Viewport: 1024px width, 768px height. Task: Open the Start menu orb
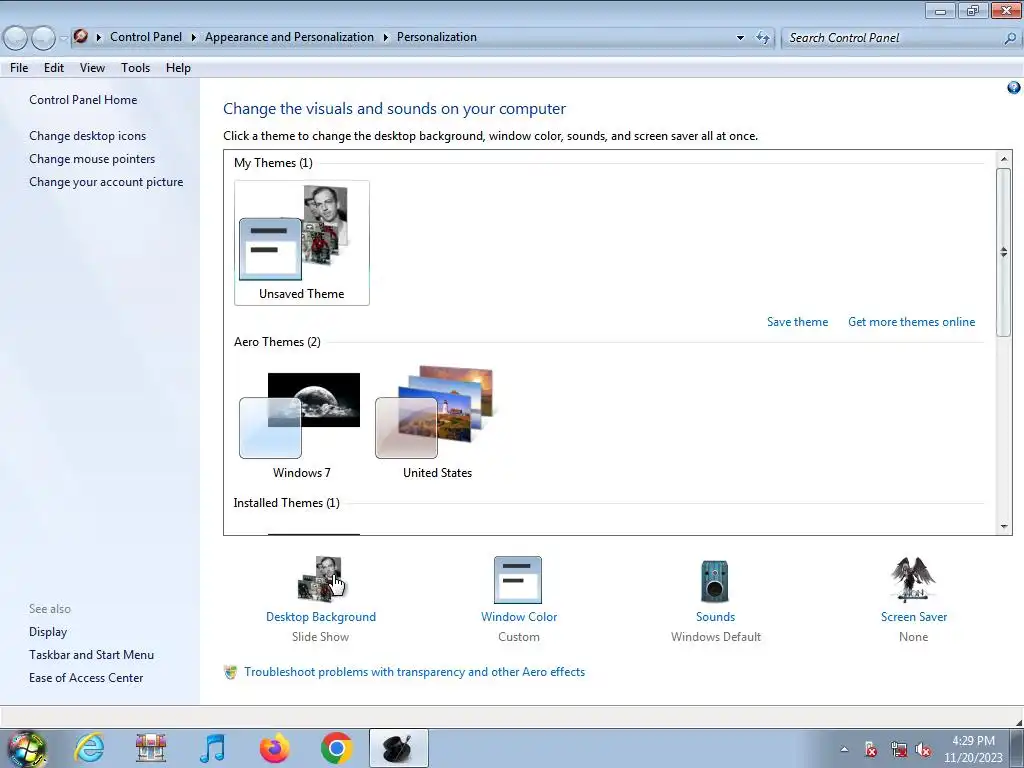[x=27, y=748]
